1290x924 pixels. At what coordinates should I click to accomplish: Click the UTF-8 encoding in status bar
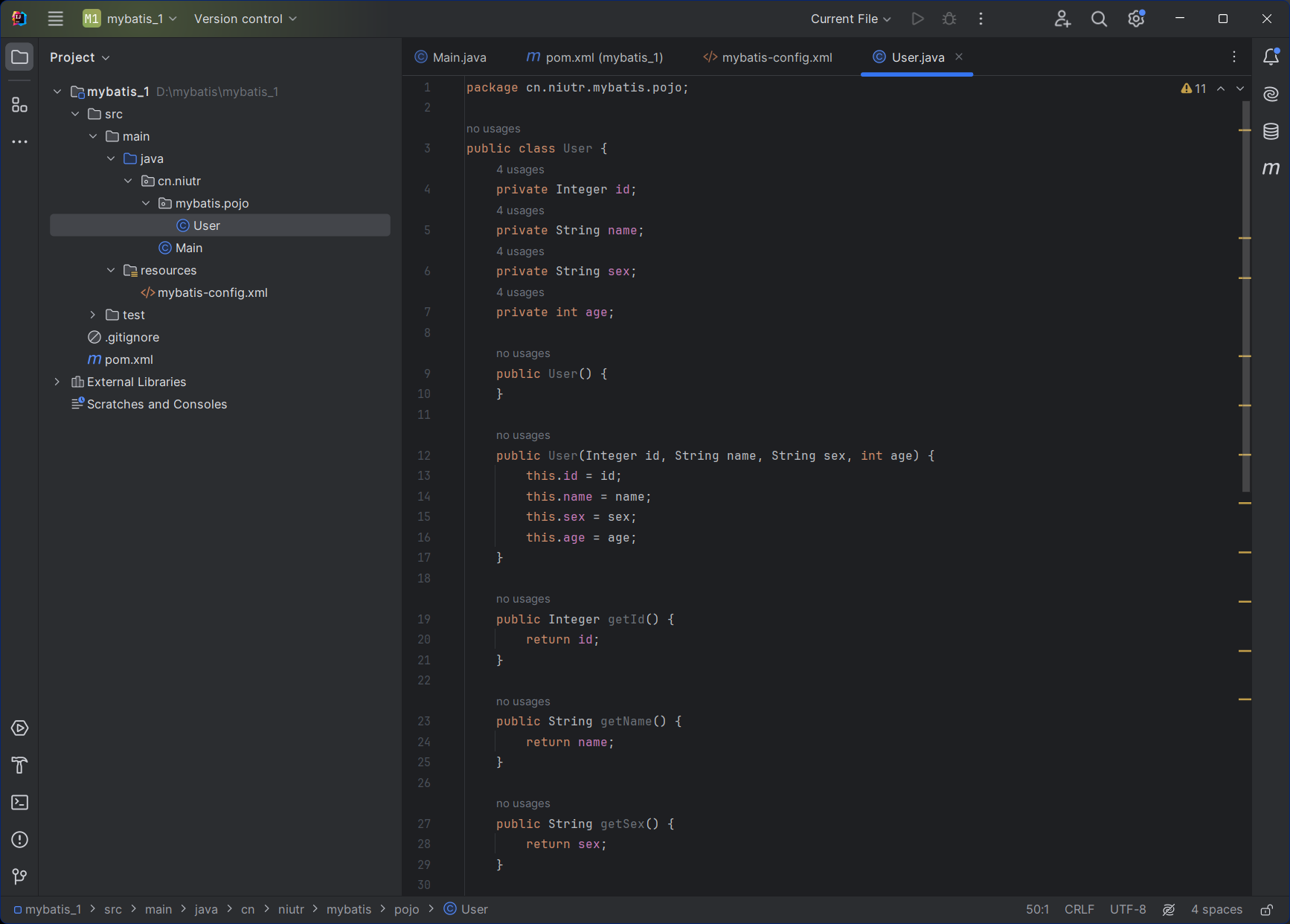coord(1128,909)
